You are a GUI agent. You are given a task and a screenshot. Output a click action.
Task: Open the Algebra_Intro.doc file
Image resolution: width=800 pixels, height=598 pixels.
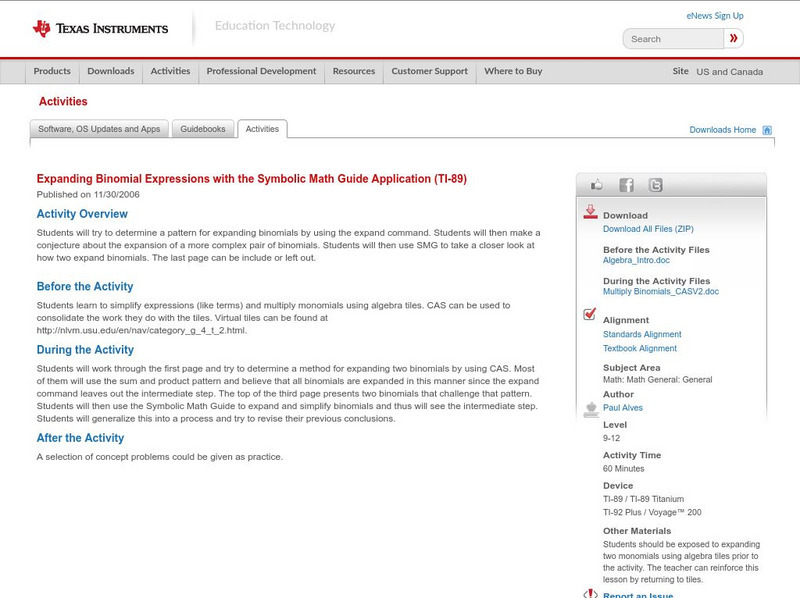(636, 260)
